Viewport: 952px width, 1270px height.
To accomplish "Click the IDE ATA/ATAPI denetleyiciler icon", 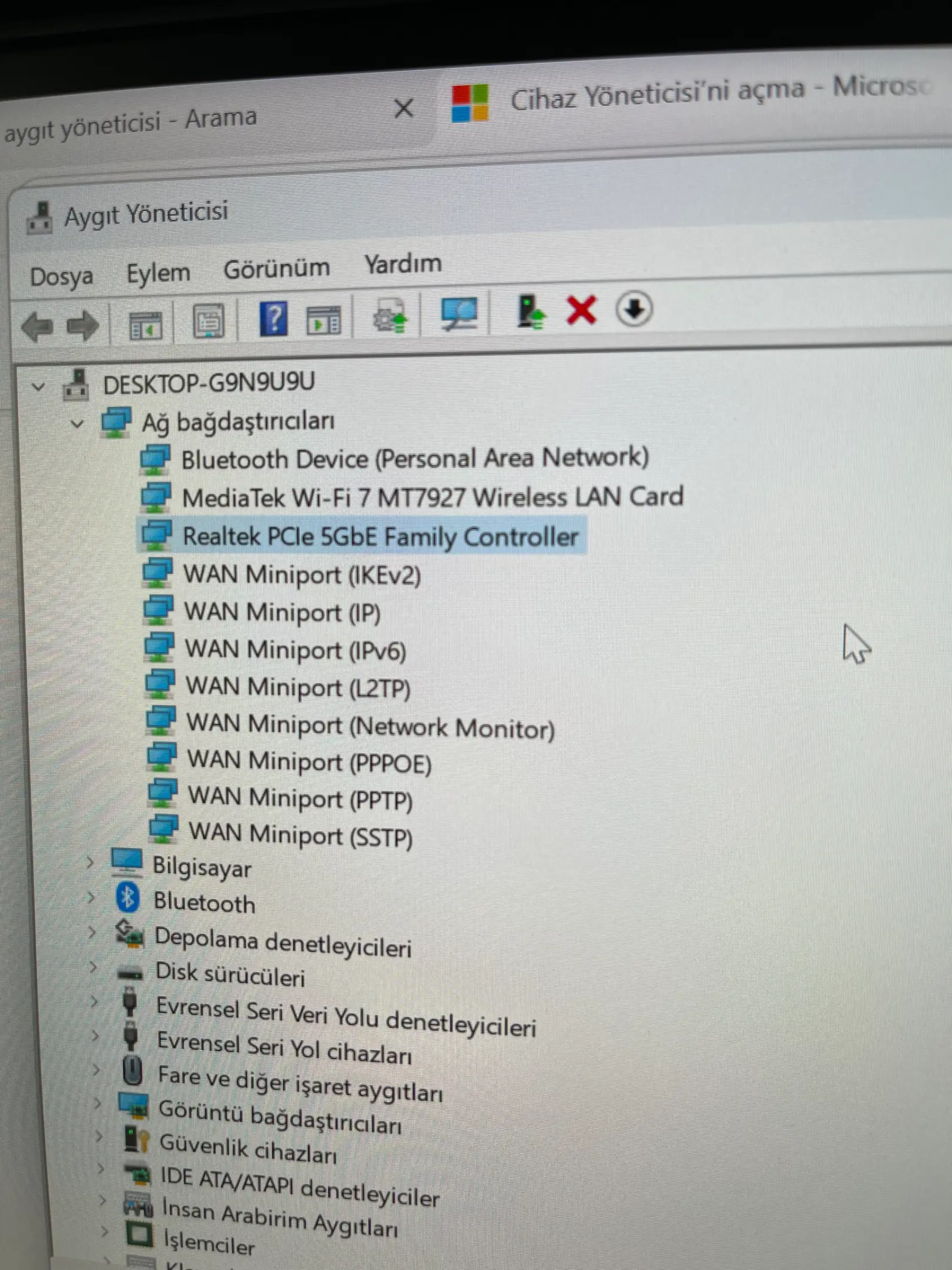I will 138,1174.
